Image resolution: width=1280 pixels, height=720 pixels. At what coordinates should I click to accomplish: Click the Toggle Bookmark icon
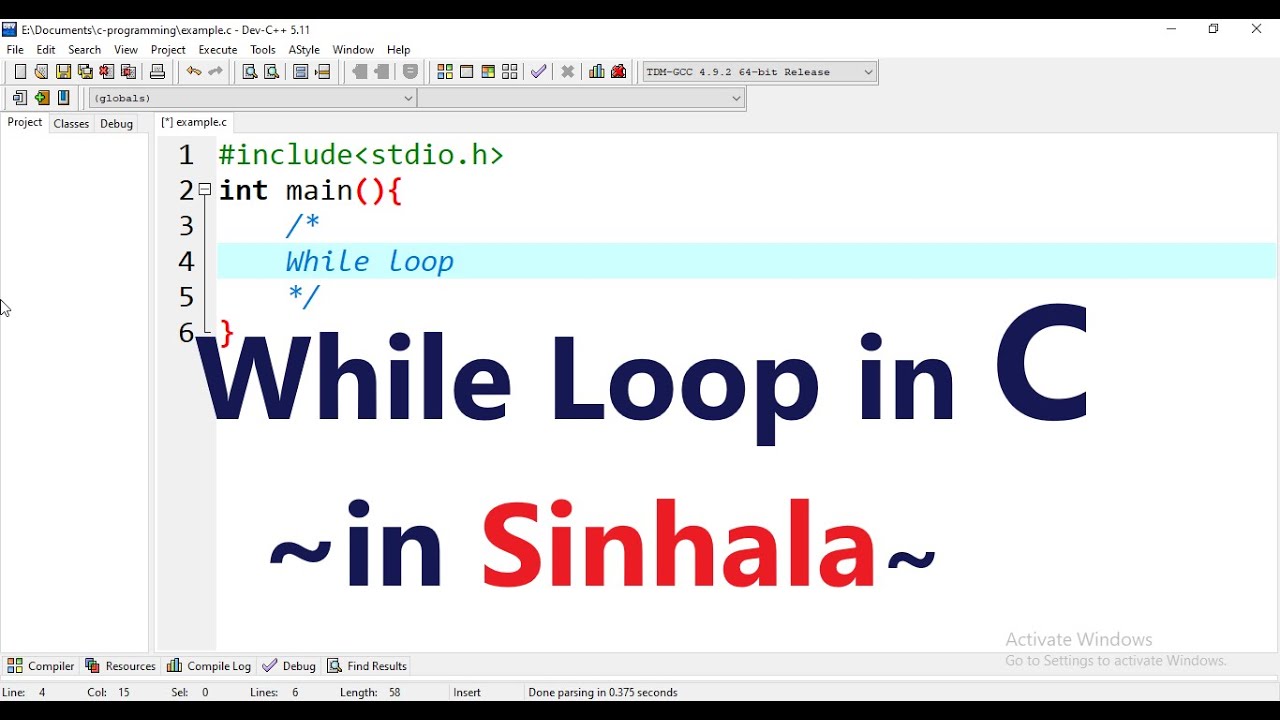(x=360, y=72)
